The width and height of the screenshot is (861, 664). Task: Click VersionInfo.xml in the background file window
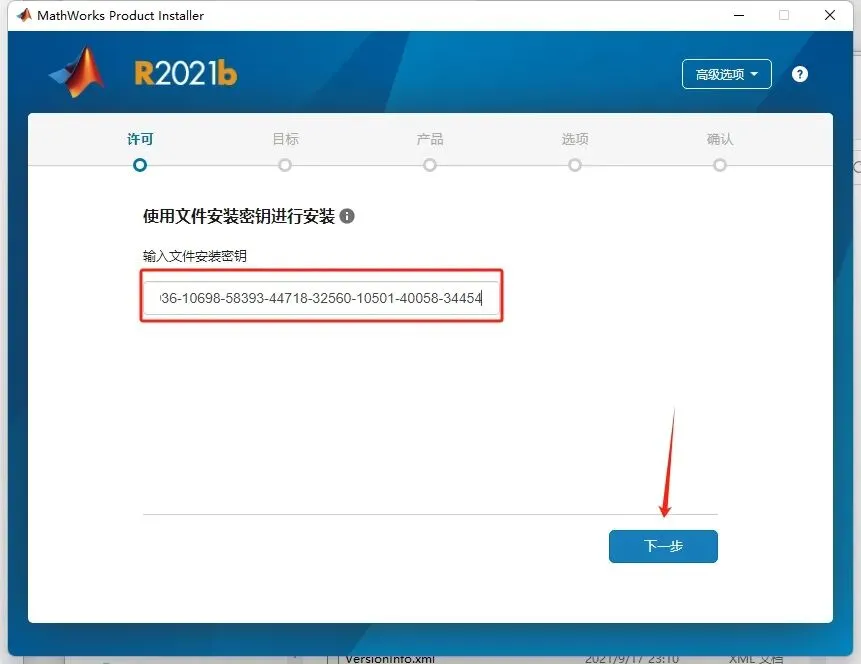[390, 659]
